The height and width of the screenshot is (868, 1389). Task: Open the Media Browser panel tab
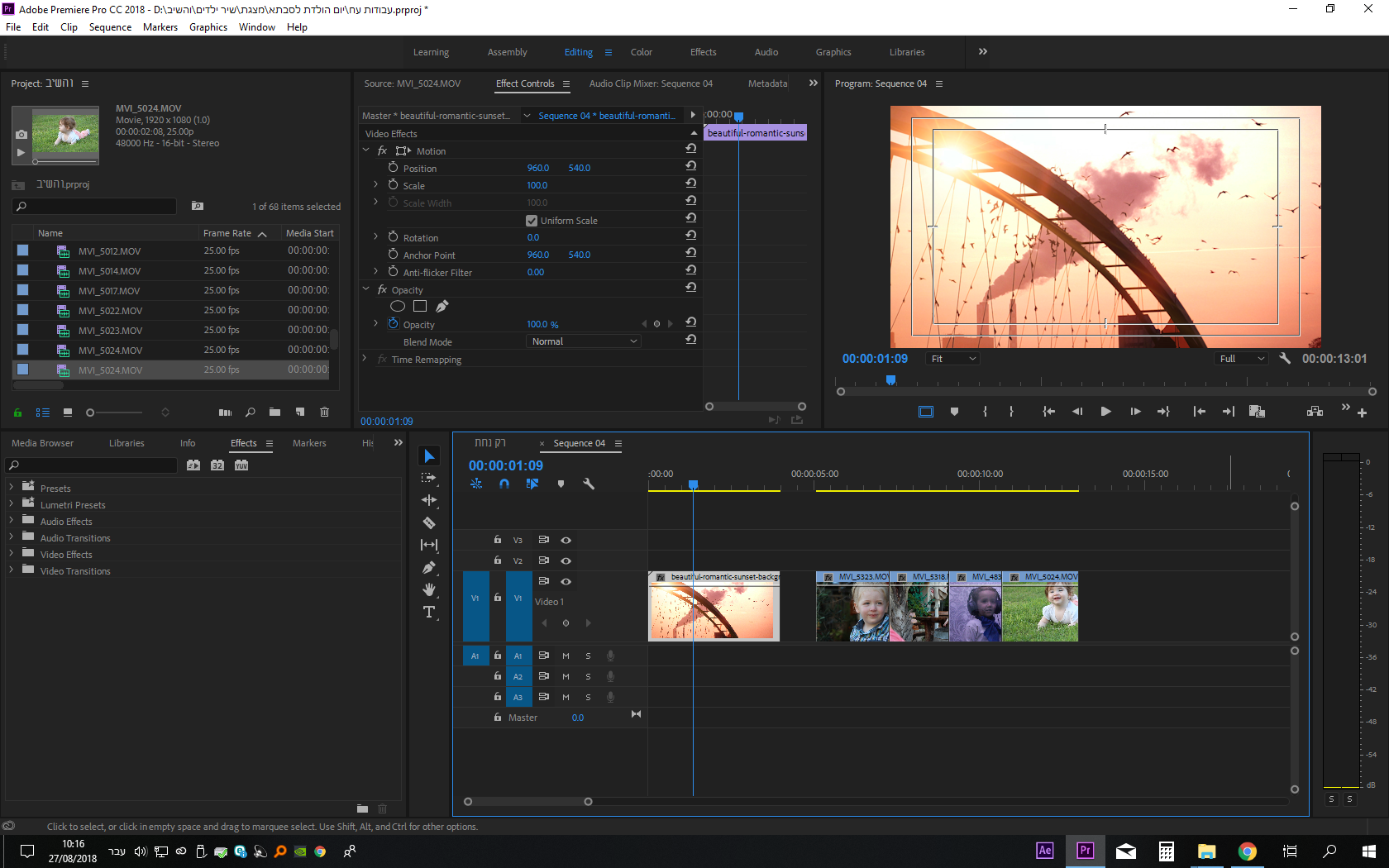pos(43,443)
